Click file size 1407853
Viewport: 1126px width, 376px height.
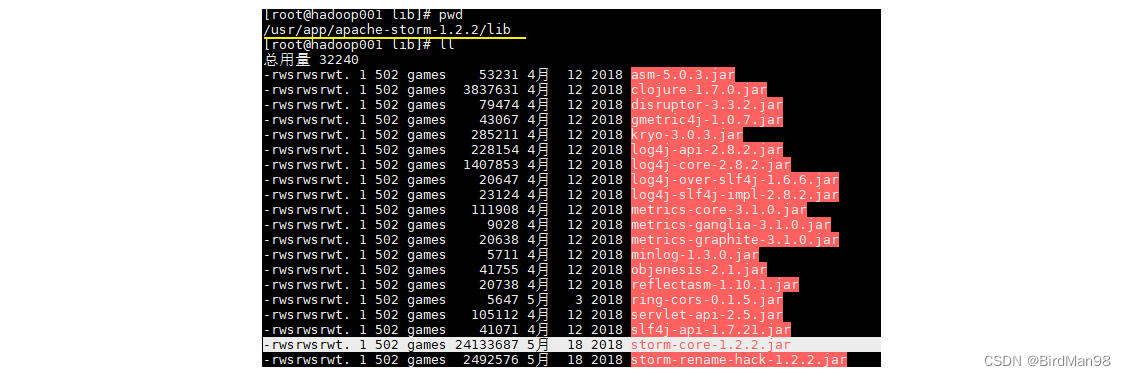(x=491, y=165)
